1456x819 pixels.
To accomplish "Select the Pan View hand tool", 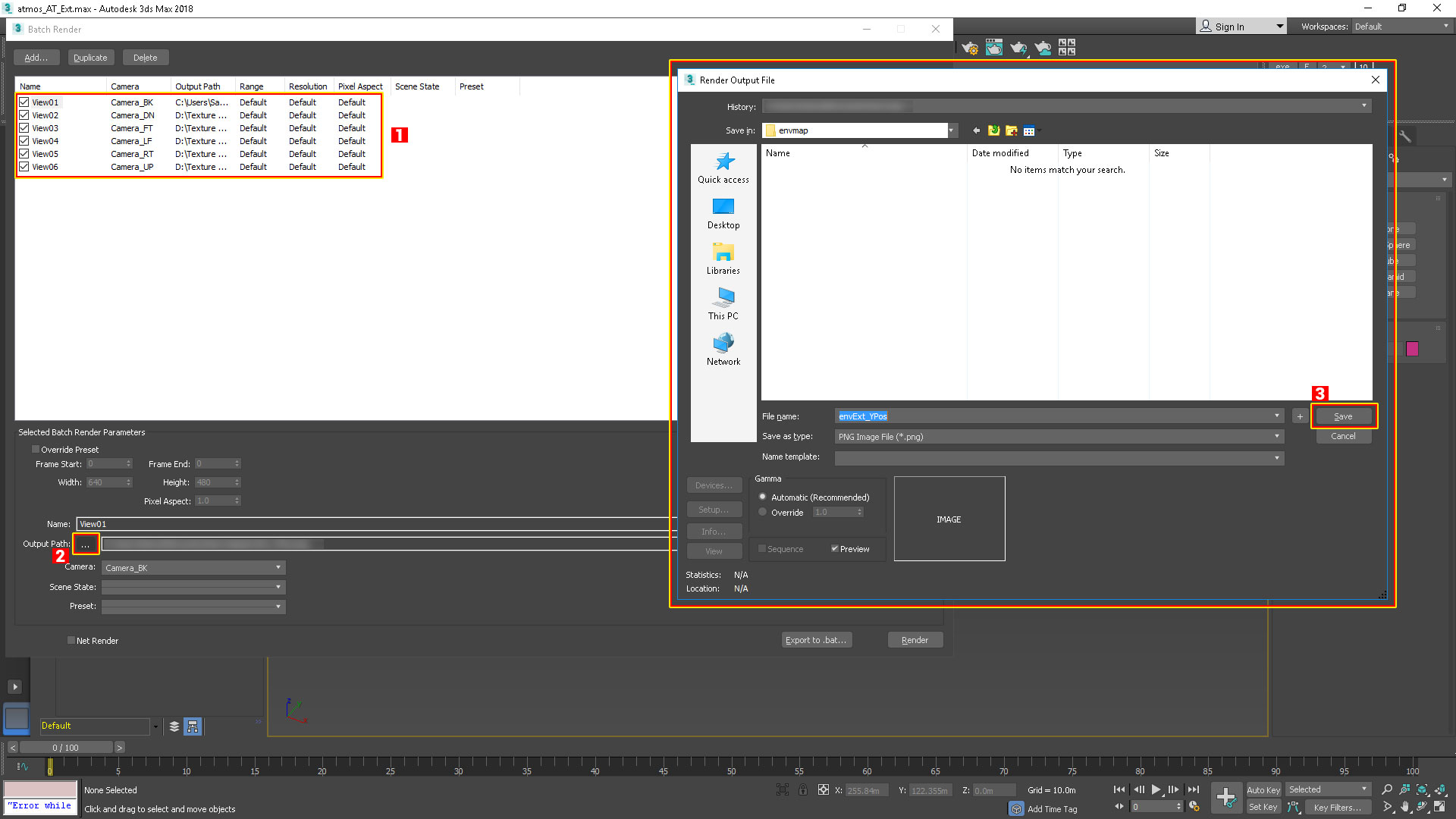I will point(1404,807).
